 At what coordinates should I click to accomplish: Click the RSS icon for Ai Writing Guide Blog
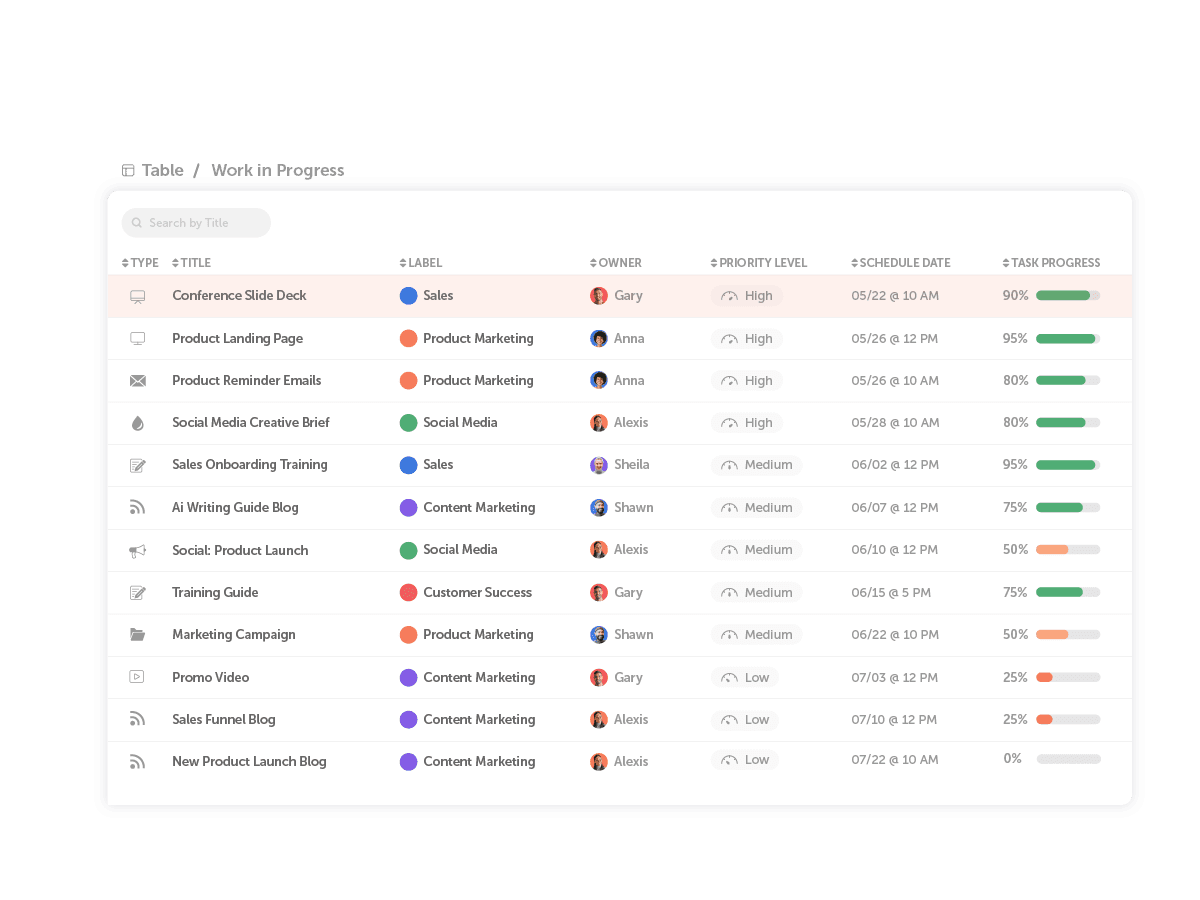coord(138,508)
